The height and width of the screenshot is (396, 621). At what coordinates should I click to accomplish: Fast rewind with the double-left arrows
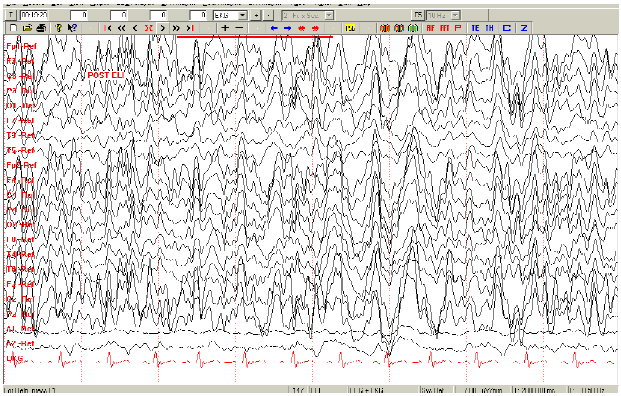[x=121, y=28]
